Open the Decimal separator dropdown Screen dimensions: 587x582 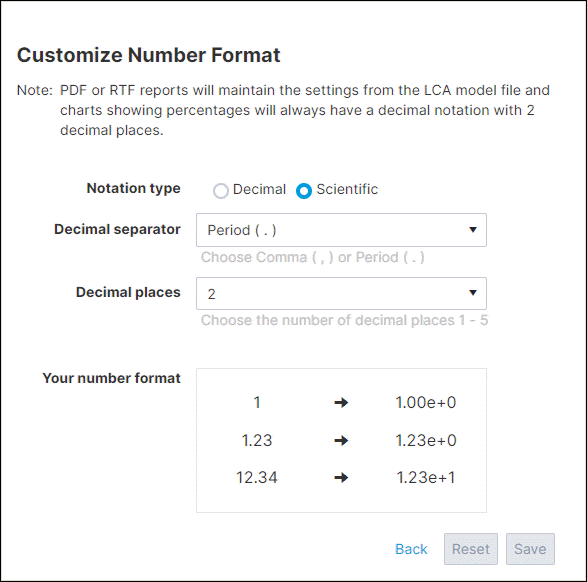341,230
